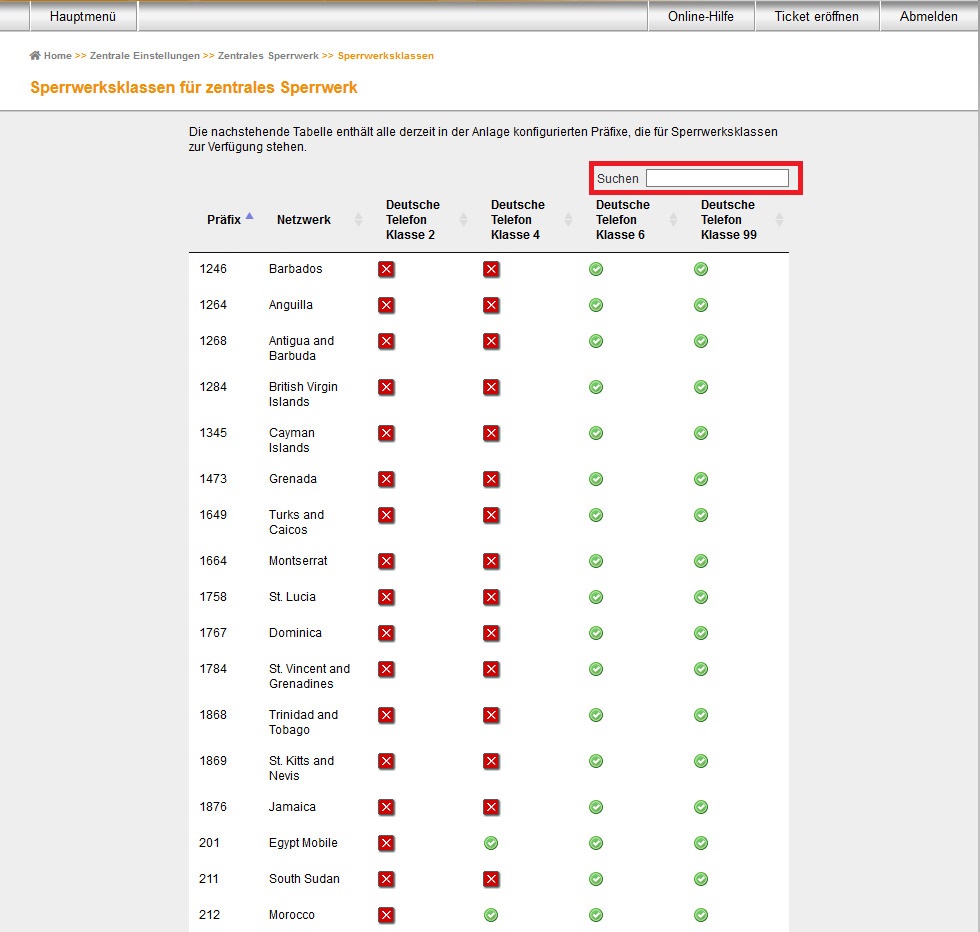Screen dimensions: 980x932
Task: Toggle Klasse 4 red X for Barbados
Action: click(491, 269)
